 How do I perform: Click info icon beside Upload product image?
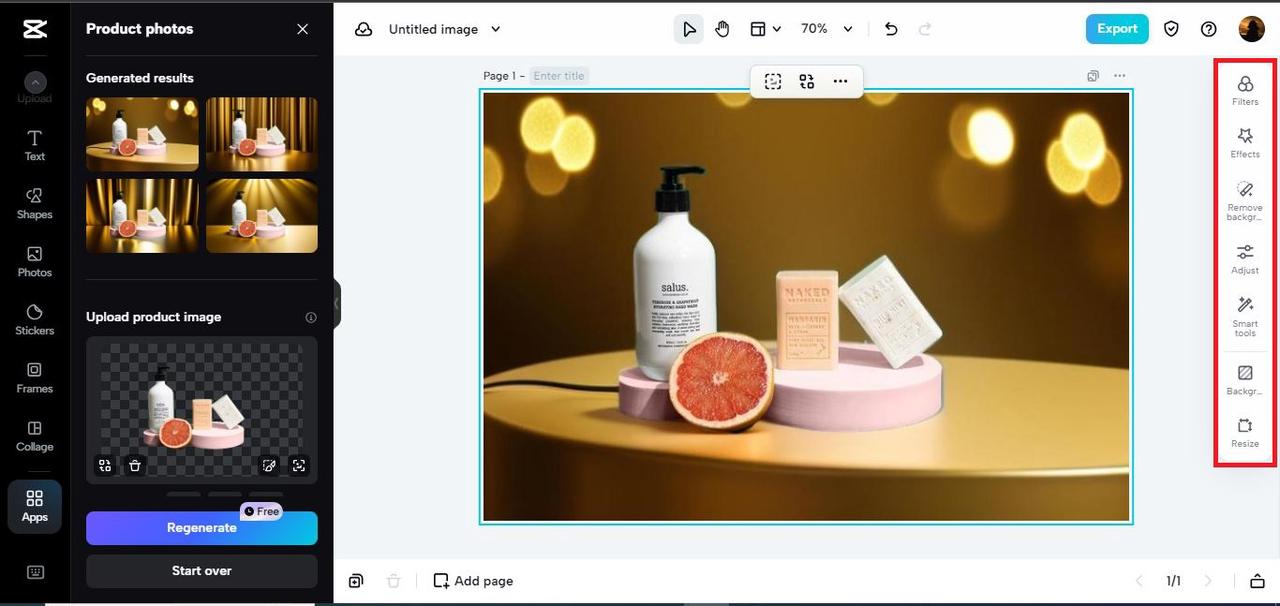(311, 317)
